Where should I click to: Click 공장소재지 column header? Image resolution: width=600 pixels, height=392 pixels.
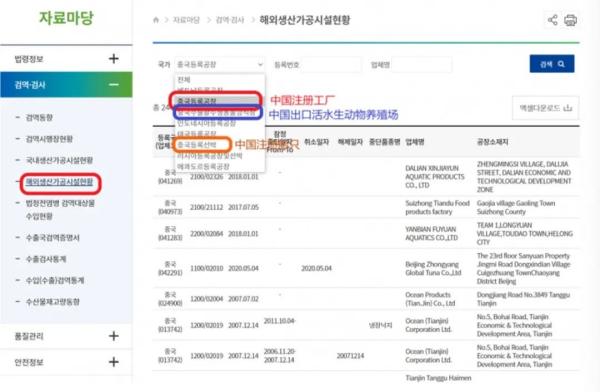(492, 142)
